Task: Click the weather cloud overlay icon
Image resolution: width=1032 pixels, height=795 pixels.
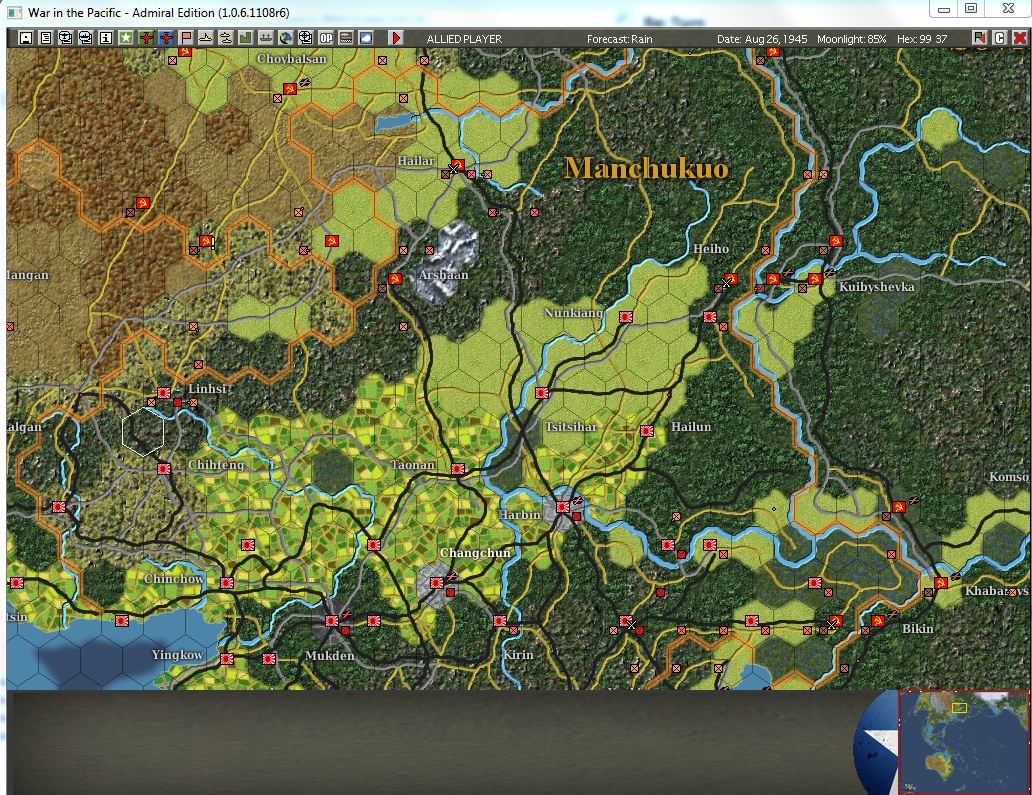Action: pos(366,38)
